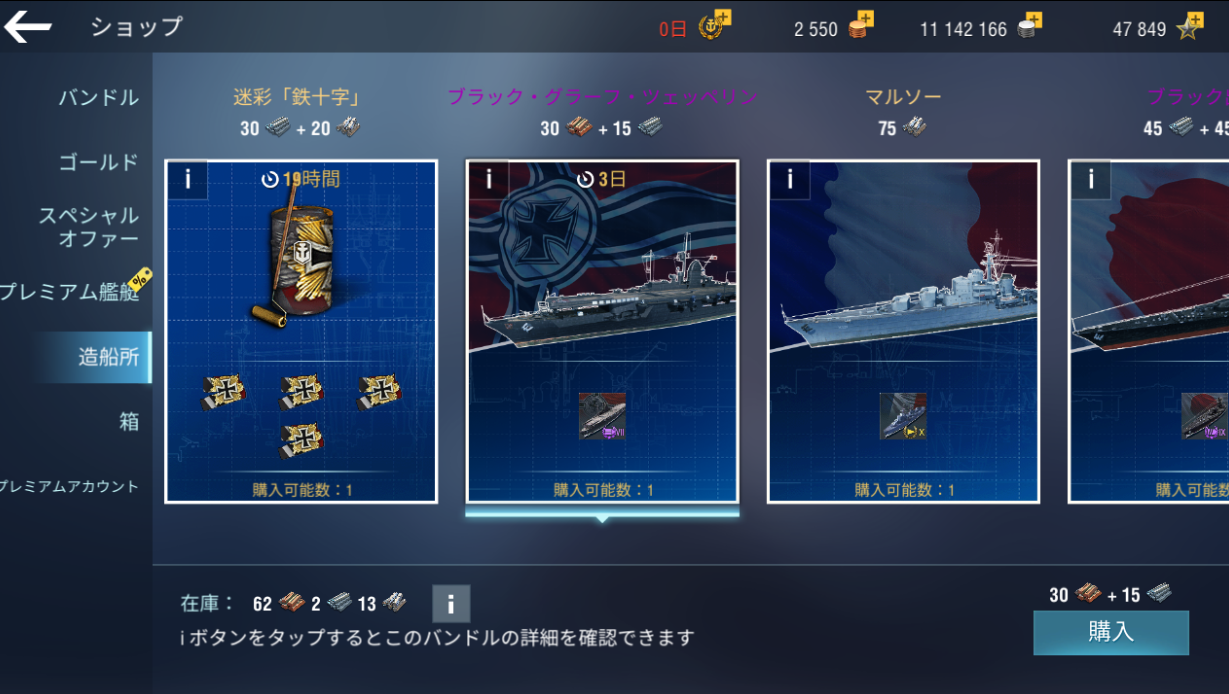Tap the back arrow next to ショップ
1229x694 pixels.
(28, 27)
